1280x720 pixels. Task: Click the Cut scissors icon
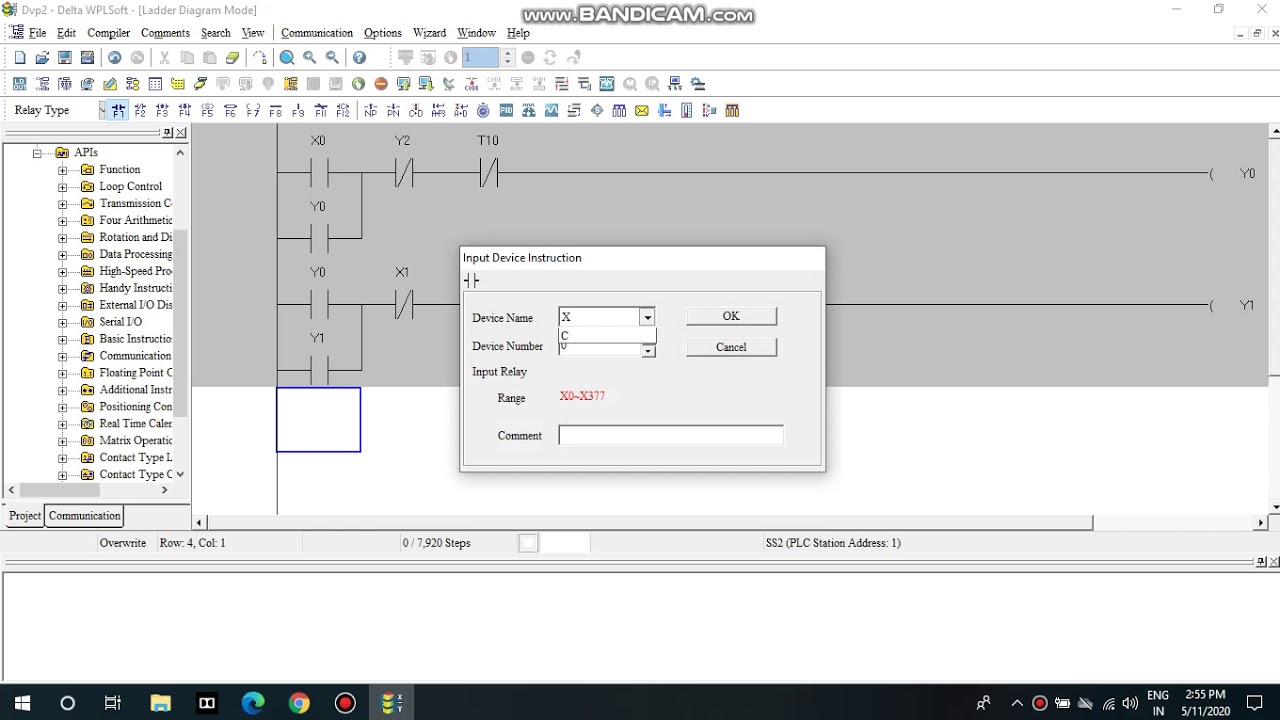click(164, 58)
